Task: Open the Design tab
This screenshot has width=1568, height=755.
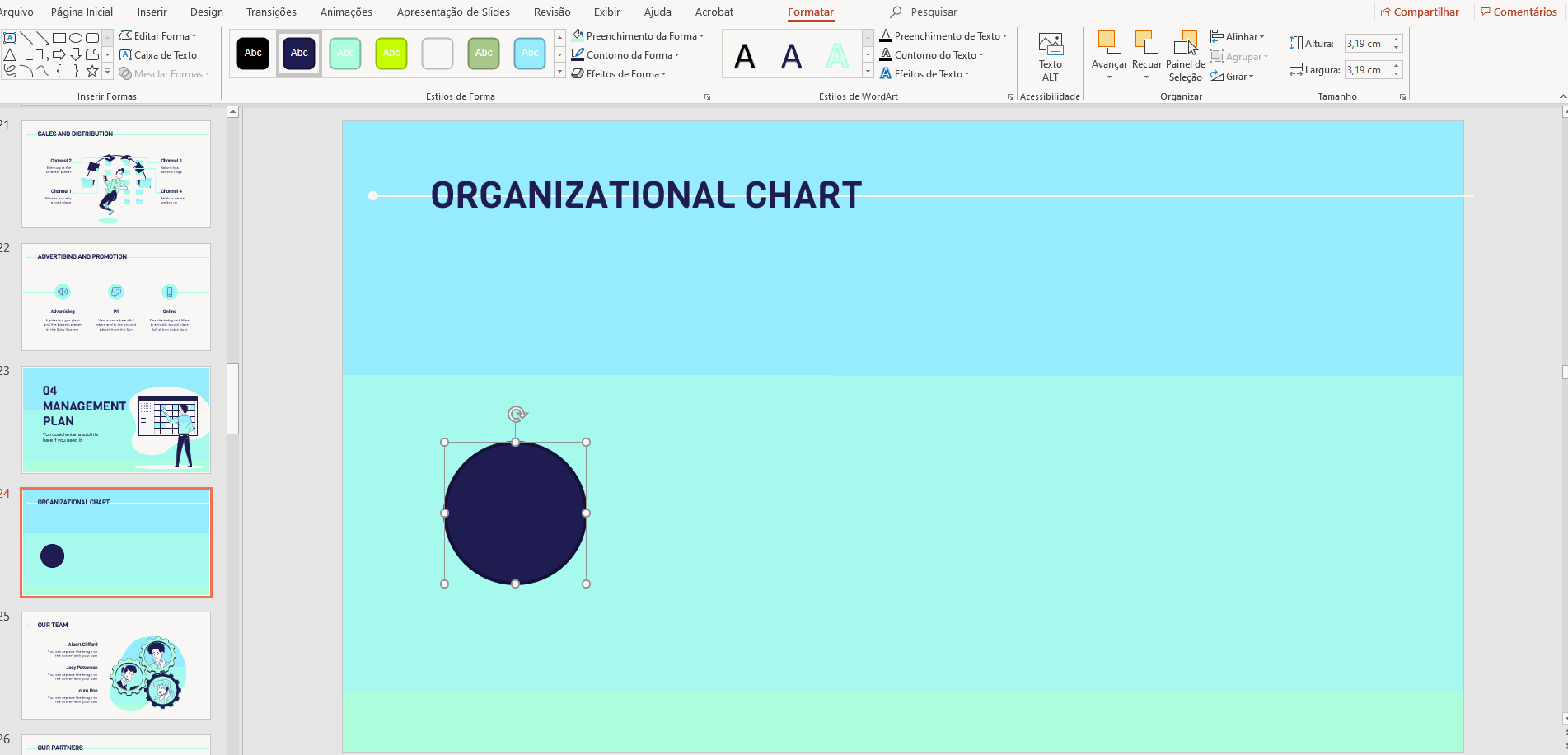Action: (207, 12)
